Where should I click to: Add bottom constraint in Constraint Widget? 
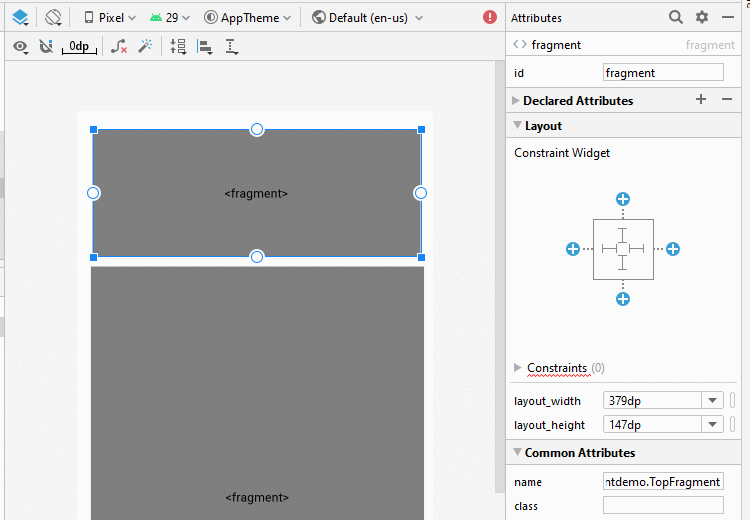click(623, 299)
